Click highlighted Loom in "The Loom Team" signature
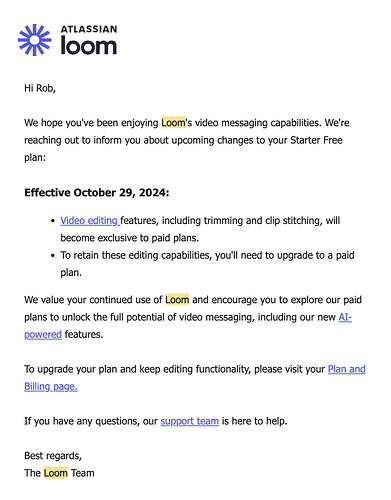Screen dimensions: 391x500 pos(56,473)
